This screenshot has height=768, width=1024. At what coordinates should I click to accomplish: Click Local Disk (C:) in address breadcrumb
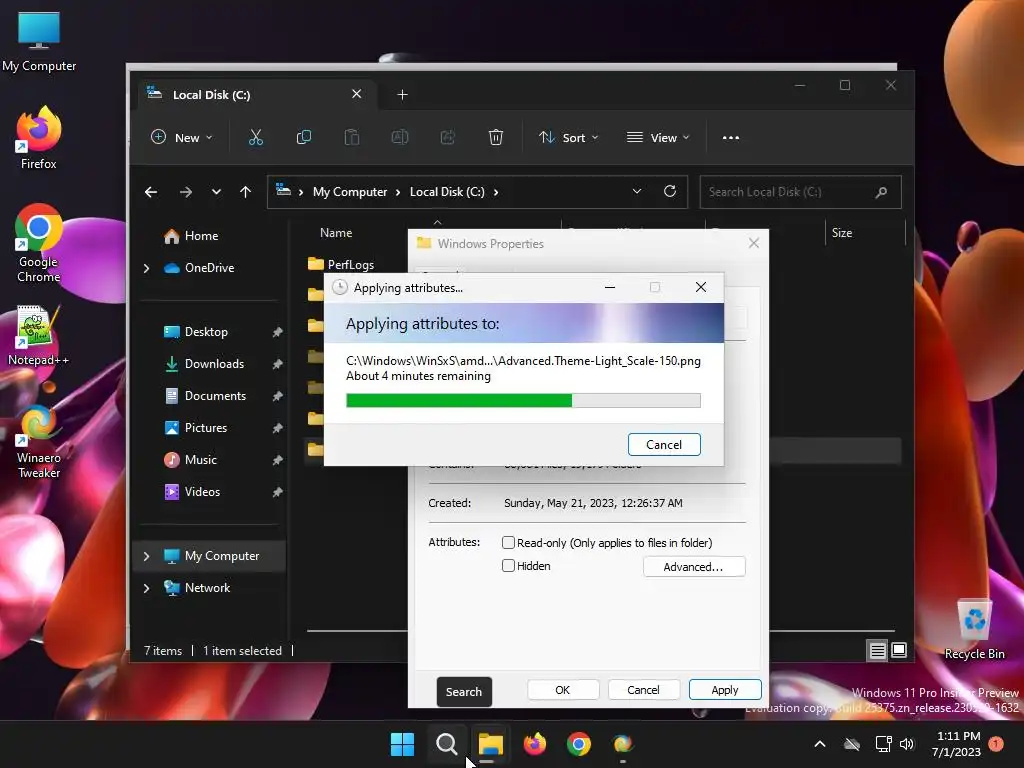click(447, 192)
